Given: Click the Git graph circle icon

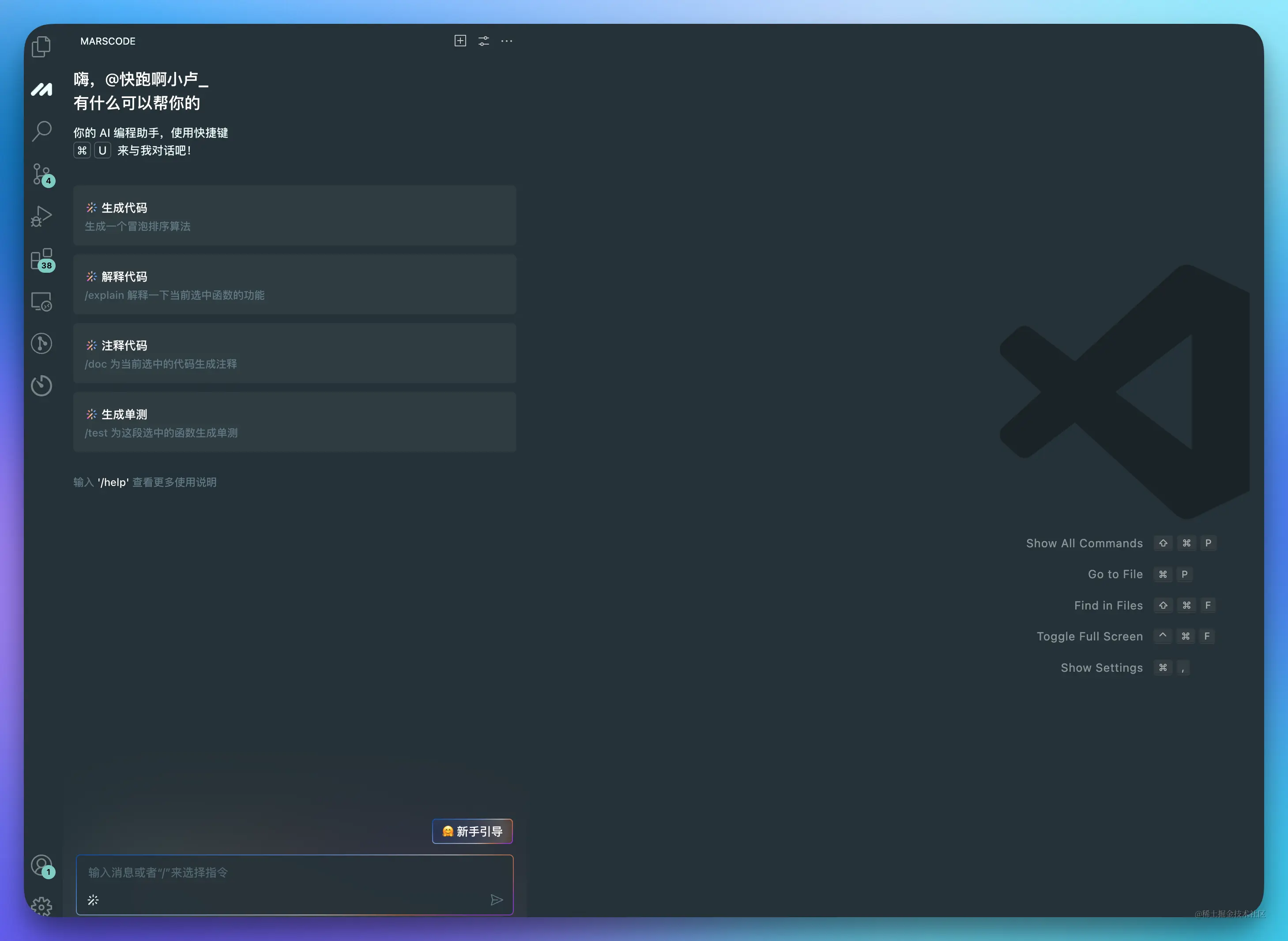Looking at the screenshot, I should coord(41,343).
